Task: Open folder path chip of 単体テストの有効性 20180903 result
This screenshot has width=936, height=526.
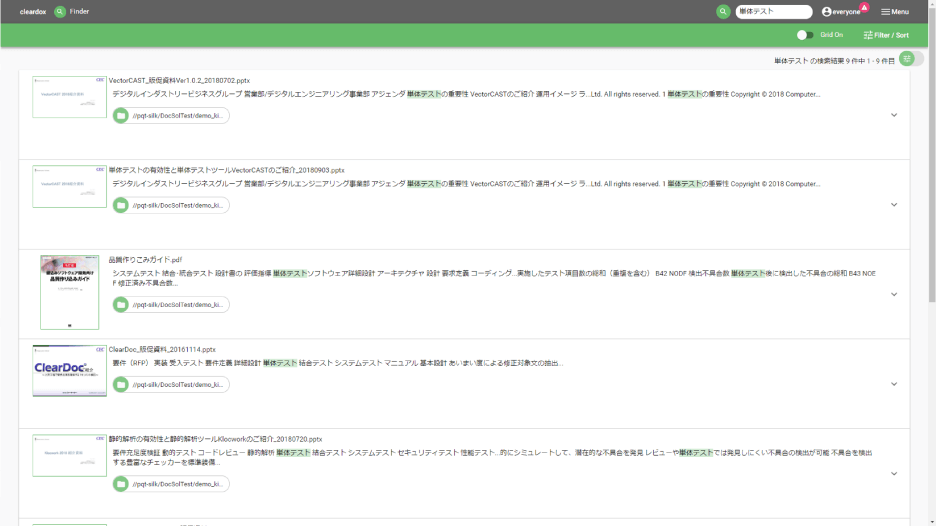Action: (x=171, y=205)
